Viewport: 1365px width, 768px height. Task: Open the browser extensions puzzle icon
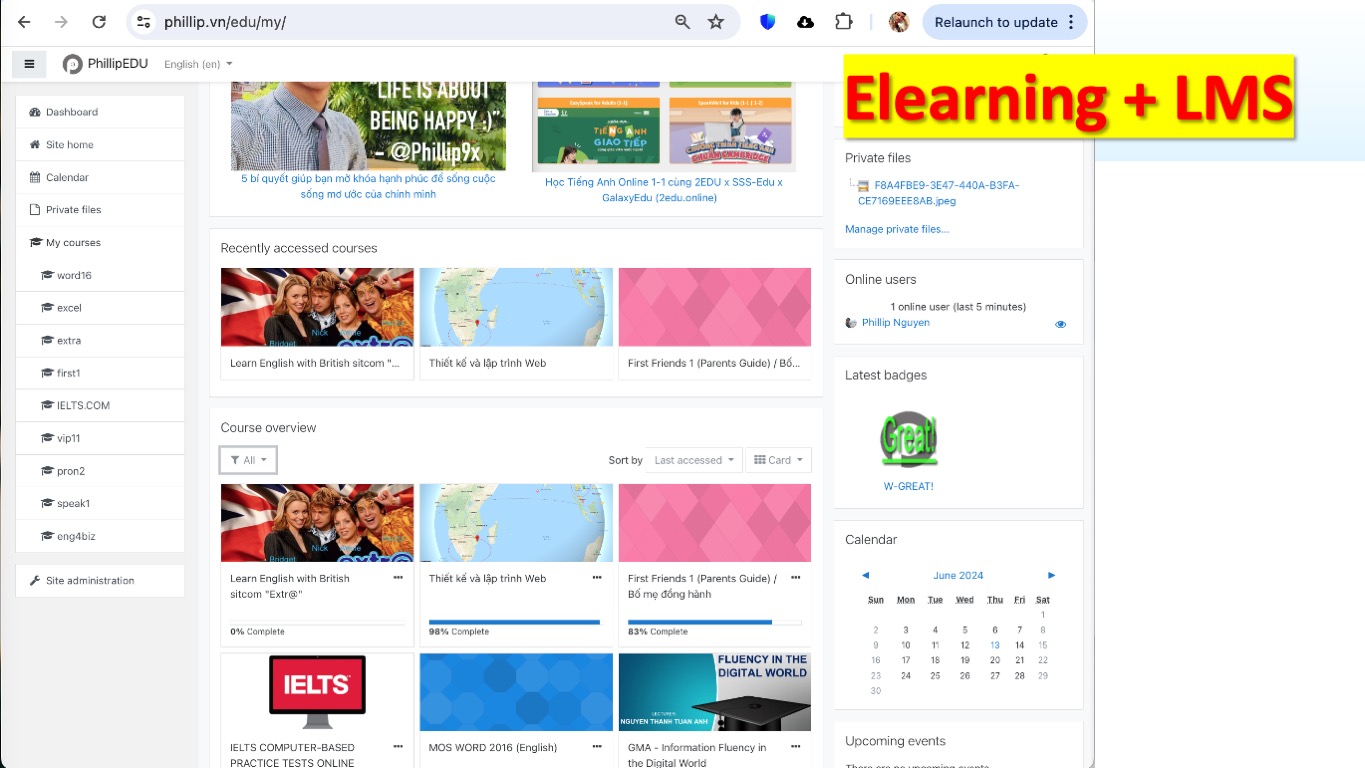coord(843,22)
